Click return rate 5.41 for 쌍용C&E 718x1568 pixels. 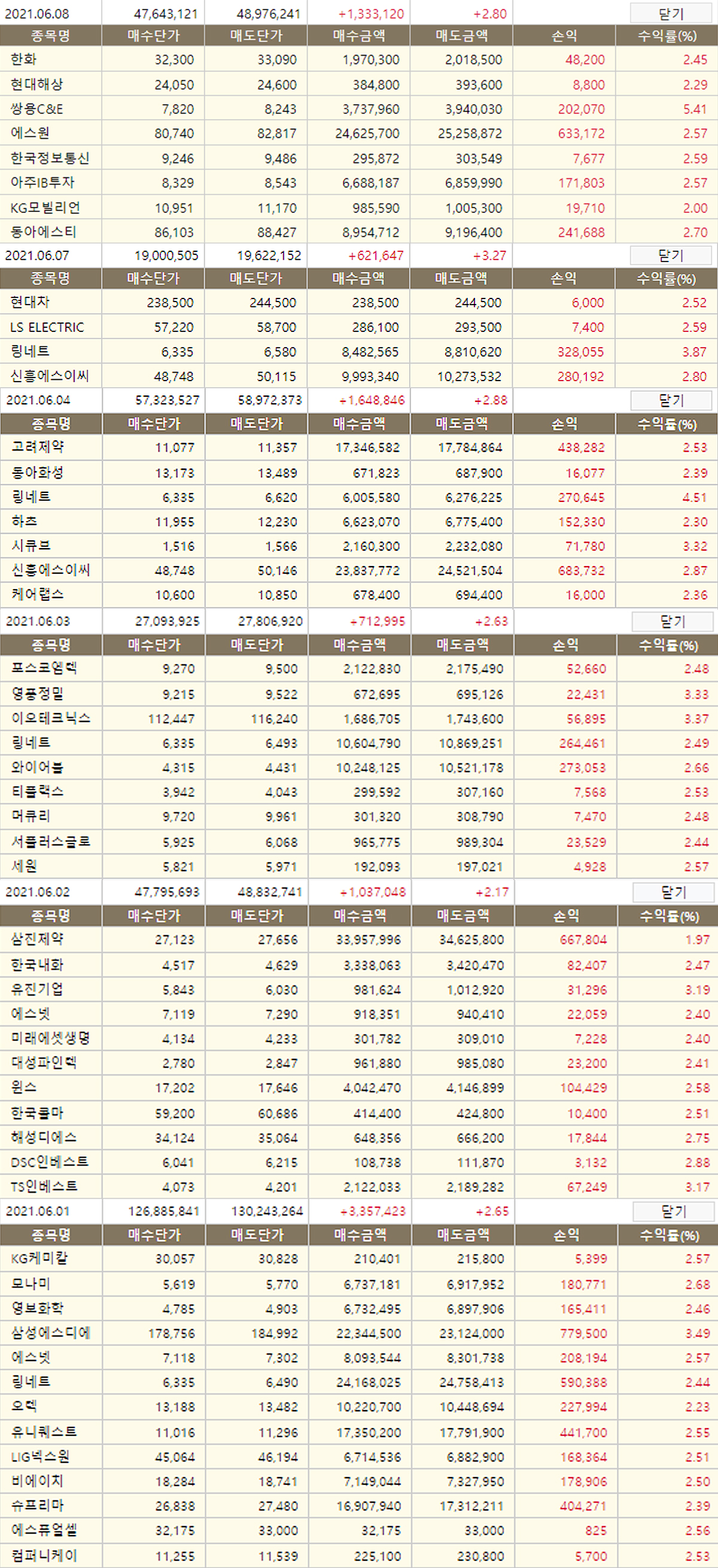pyautogui.click(x=695, y=109)
